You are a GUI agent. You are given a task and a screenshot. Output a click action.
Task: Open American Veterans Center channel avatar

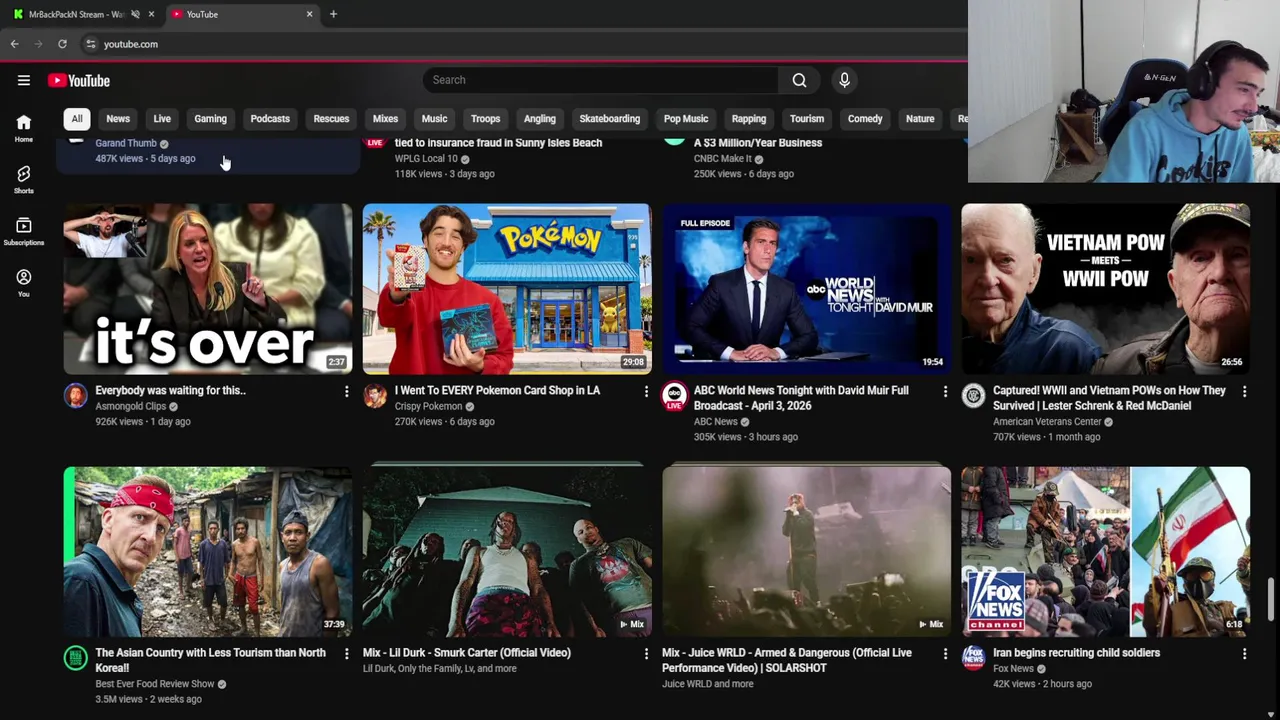pyautogui.click(x=973, y=396)
